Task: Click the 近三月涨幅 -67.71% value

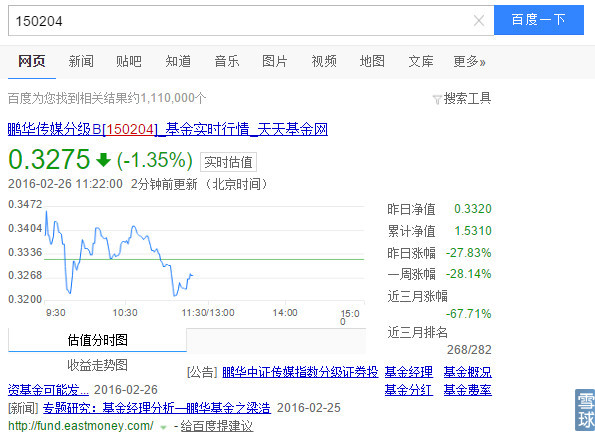Action: point(468,314)
